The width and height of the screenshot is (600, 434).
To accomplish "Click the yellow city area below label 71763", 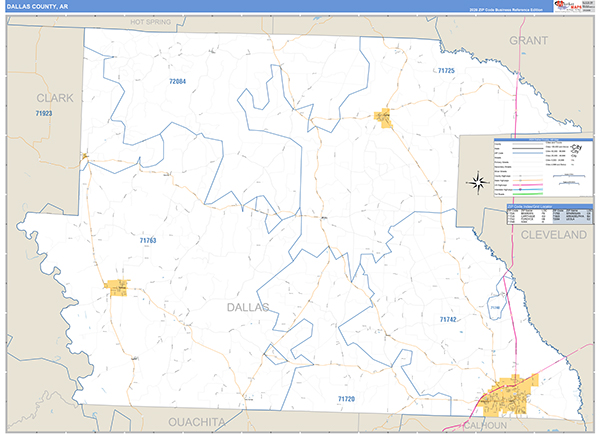I will point(117,288).
